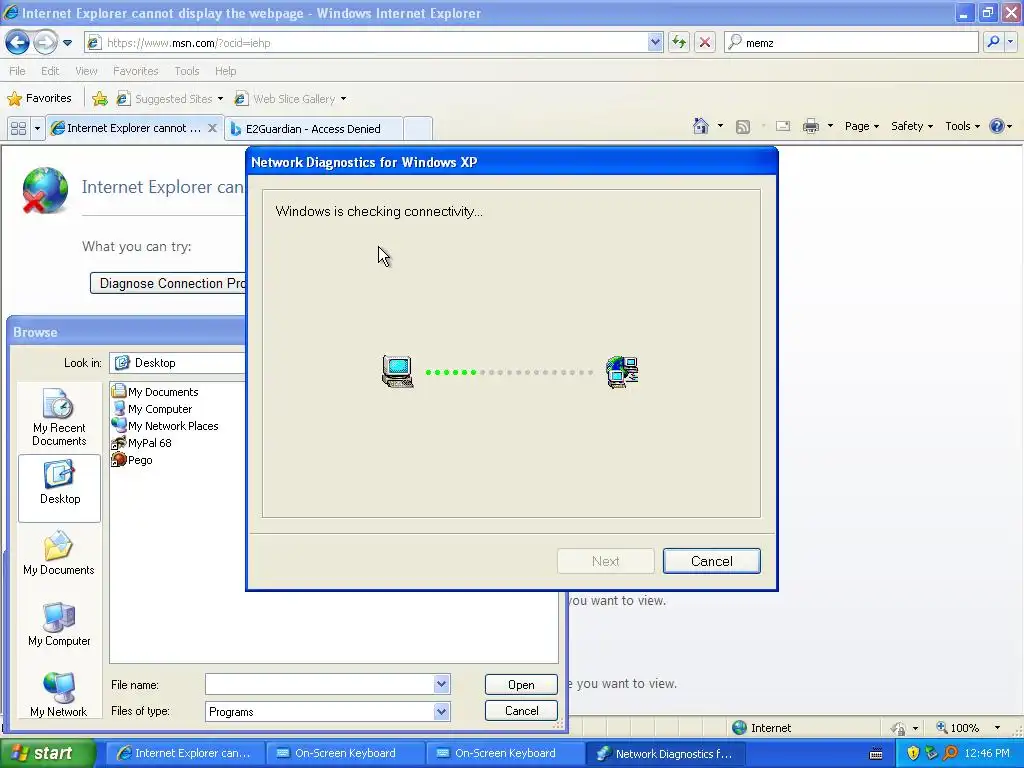Click the Windows start button
Viewport: 1024px width, 768px height.
tap(47, 753)
